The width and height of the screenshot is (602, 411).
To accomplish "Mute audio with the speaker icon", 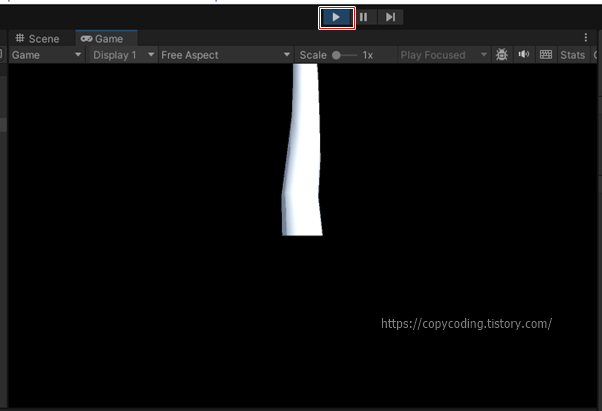I will click(x=524, y=54).
